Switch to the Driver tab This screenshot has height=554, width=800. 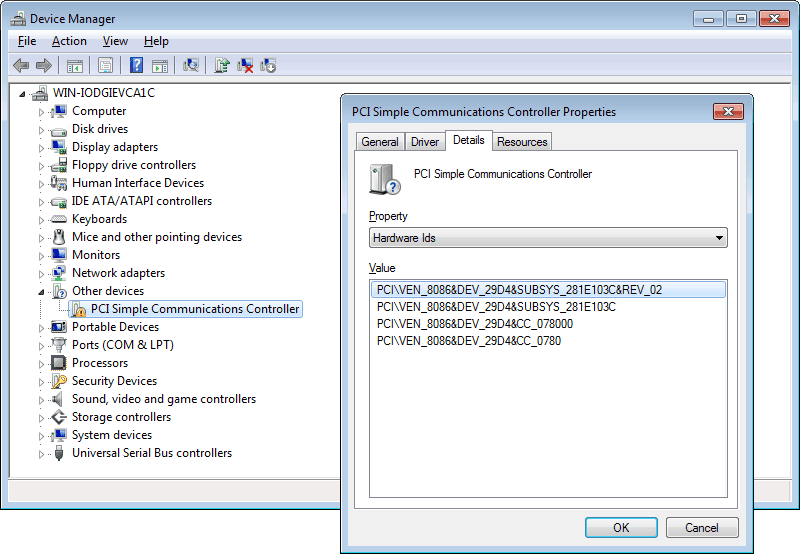point(424,142)
